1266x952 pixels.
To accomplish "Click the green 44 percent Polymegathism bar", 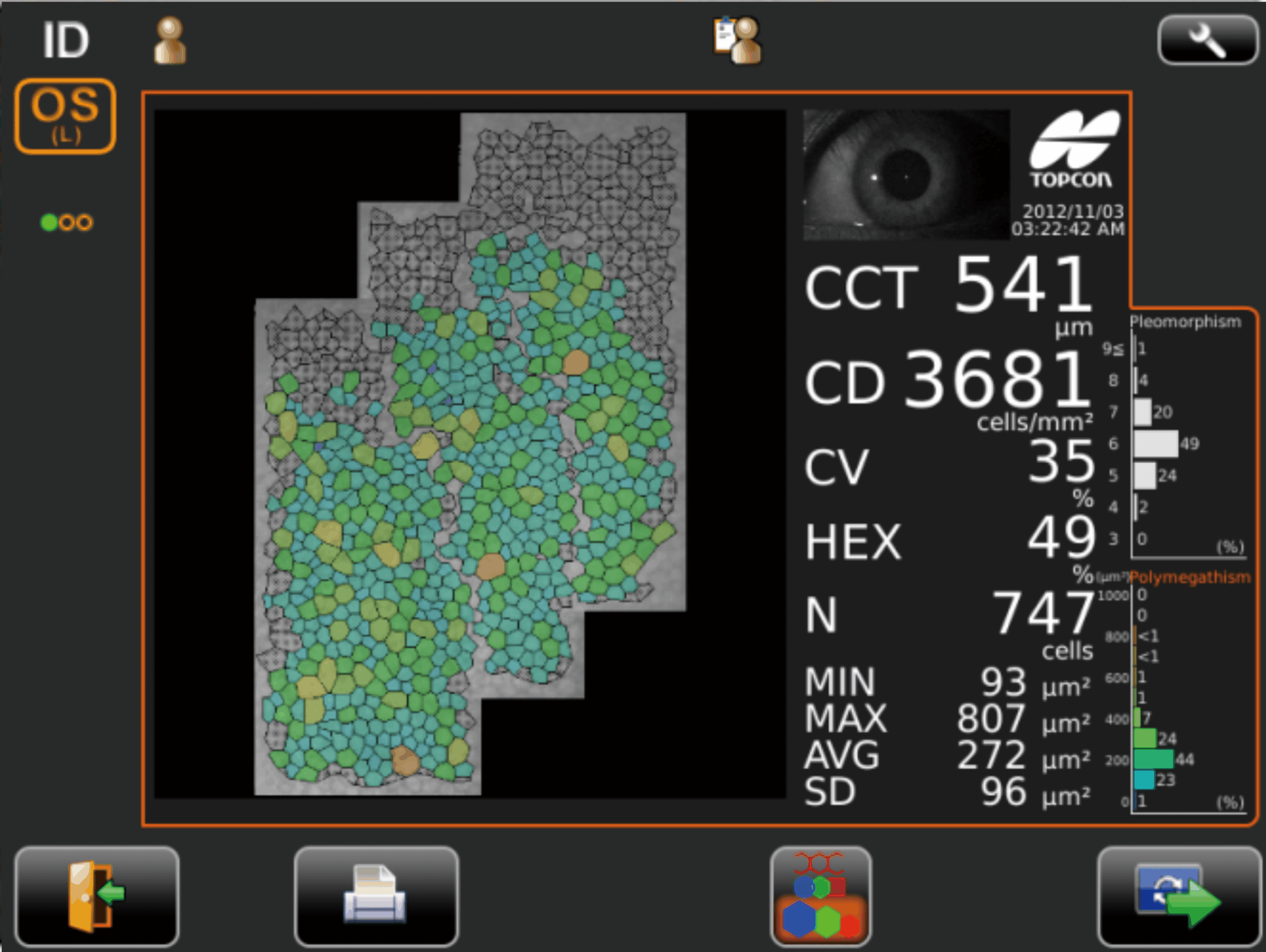I will click(1153, 759).
